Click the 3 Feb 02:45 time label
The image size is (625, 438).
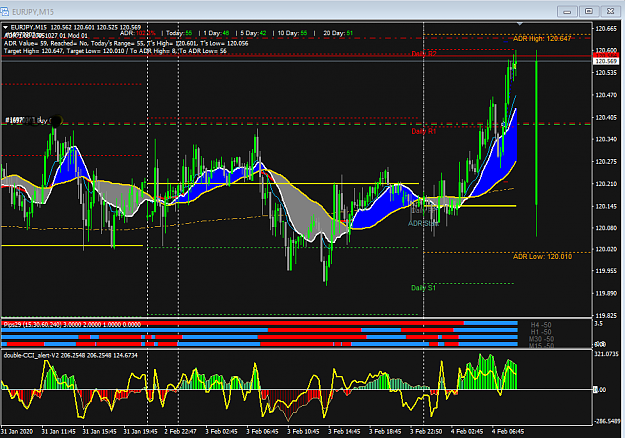click(x=221, y=432)
